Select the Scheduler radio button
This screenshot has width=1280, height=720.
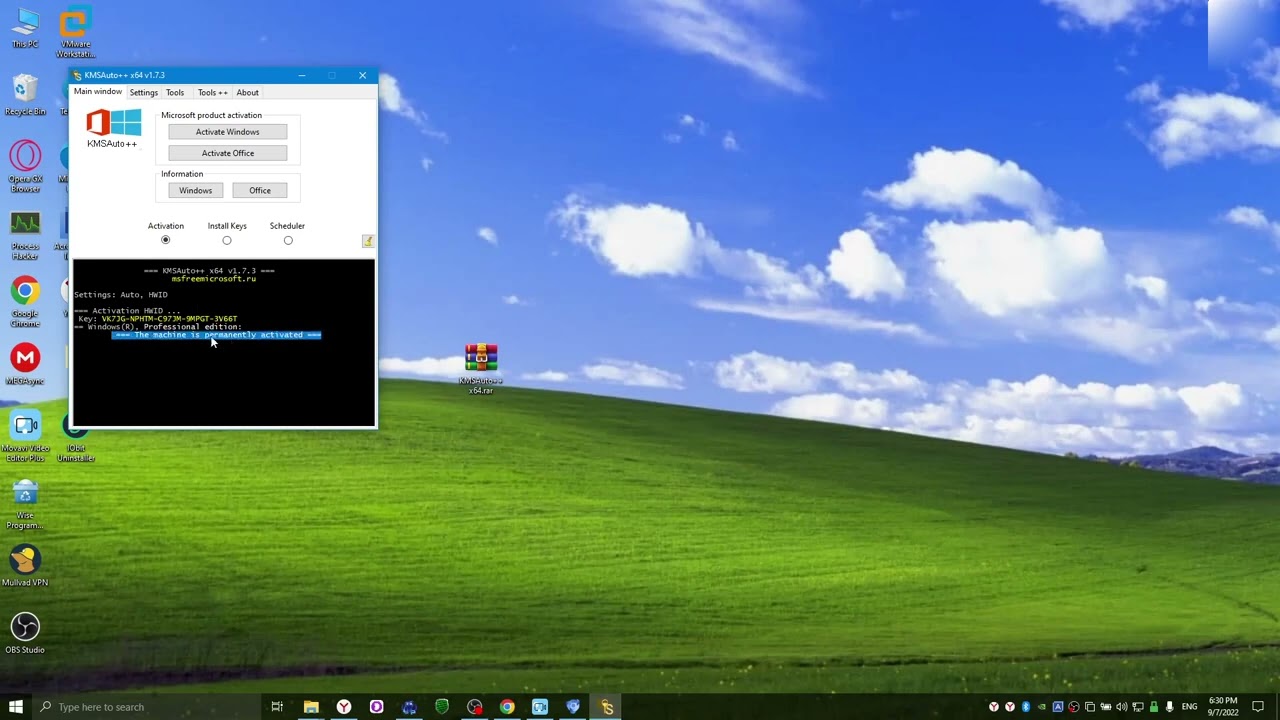(x=288, y=240)
